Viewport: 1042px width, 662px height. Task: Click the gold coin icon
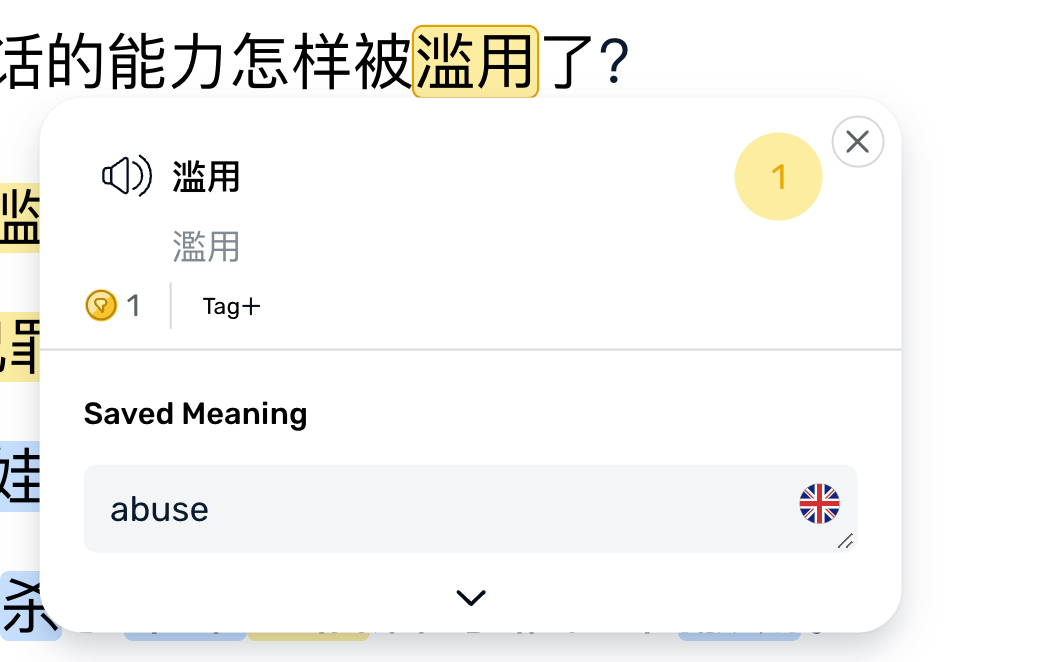(101, 306)
